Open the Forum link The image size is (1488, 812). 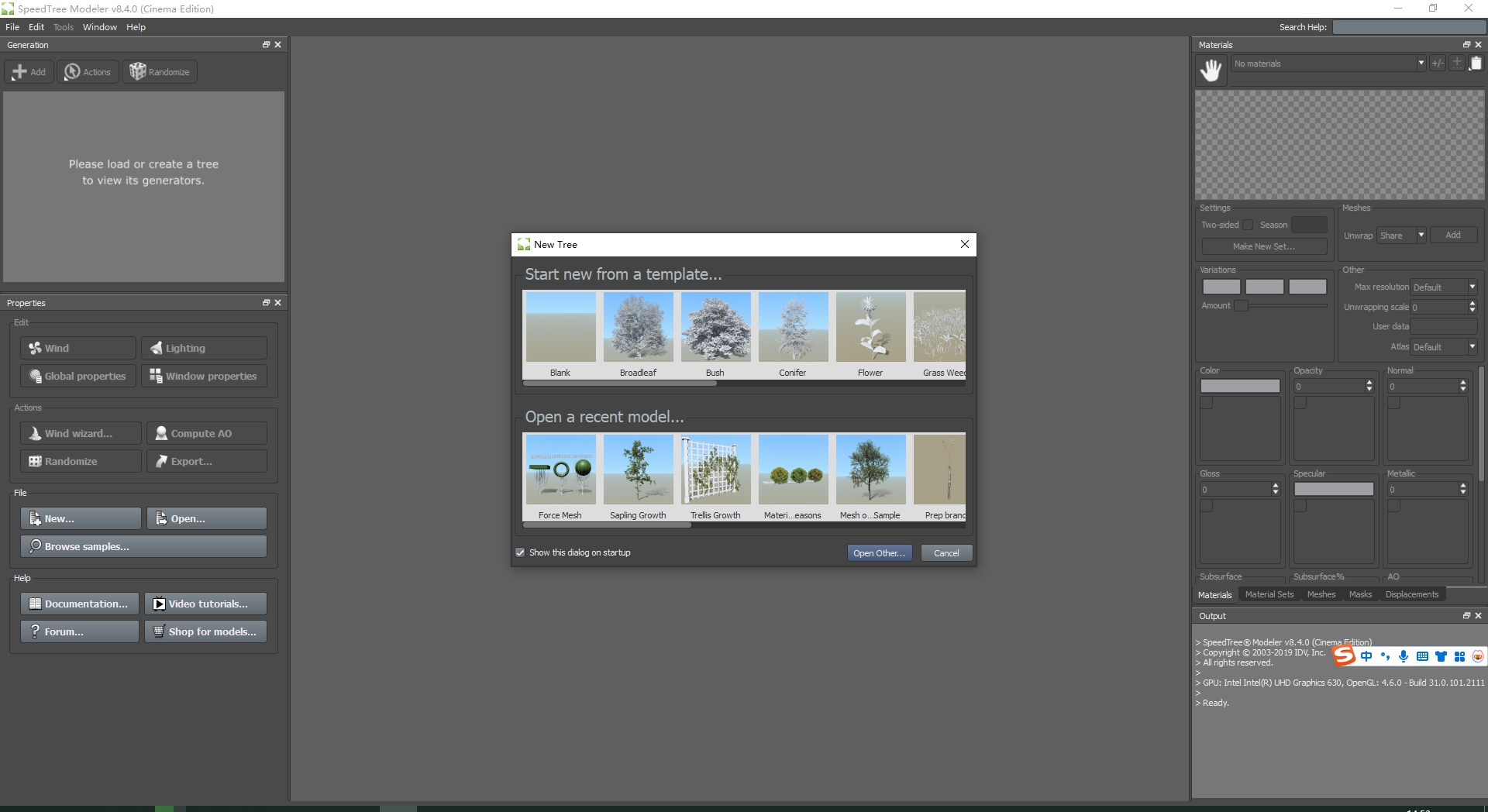click(80, 632)
